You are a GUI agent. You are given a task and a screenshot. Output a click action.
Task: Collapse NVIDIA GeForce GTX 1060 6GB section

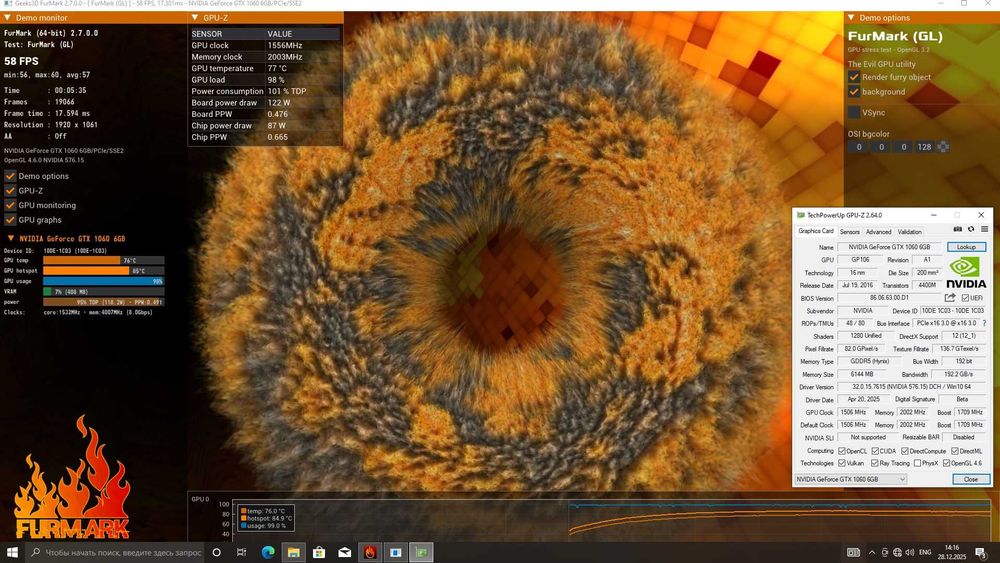click(10, 238)
